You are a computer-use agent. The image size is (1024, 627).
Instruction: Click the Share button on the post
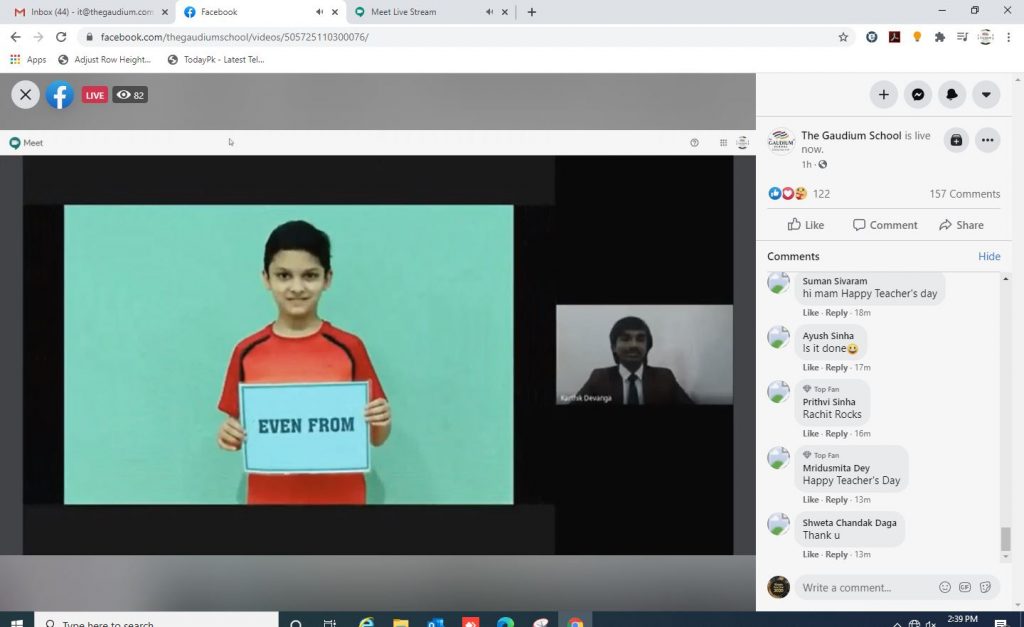click(x=961, y=225)
